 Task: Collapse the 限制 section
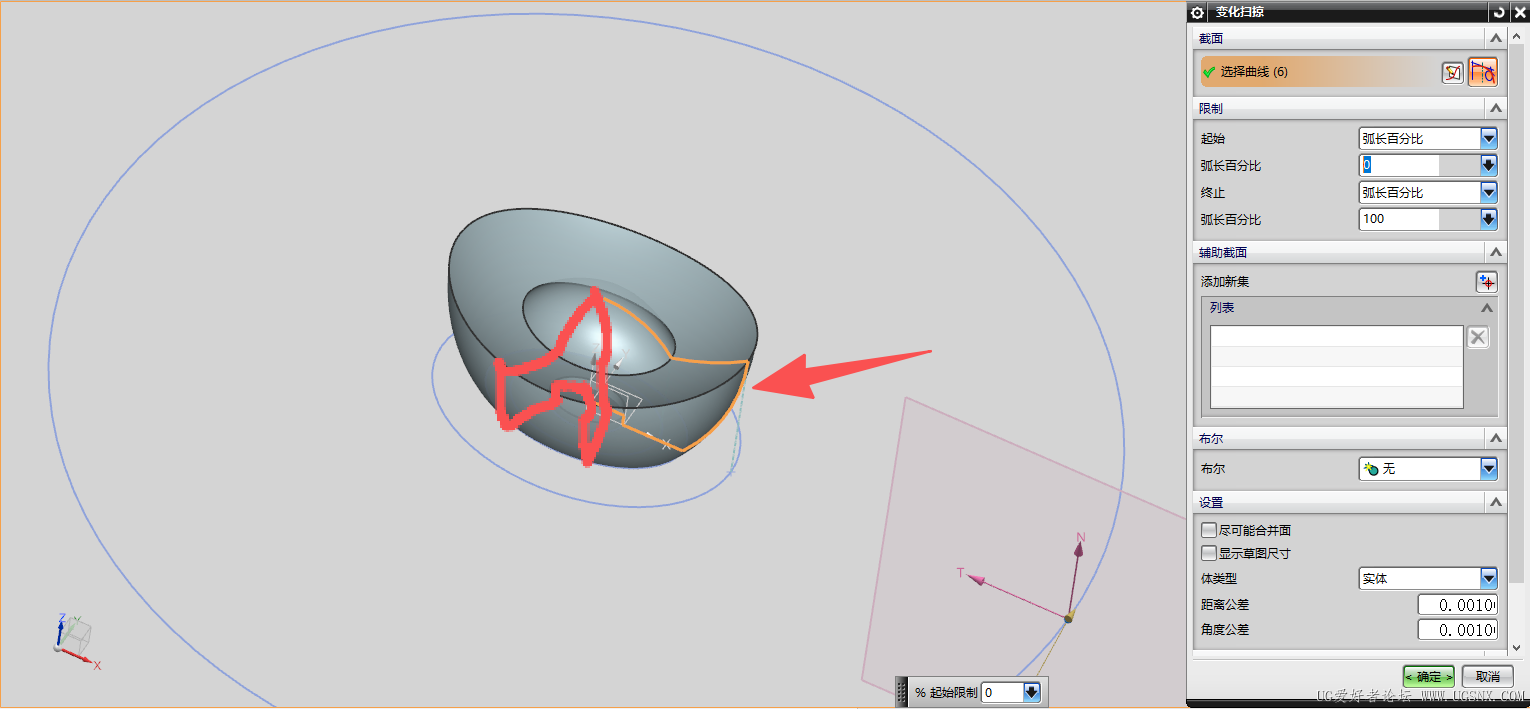pyautogui.click(x=1496, y=107)
